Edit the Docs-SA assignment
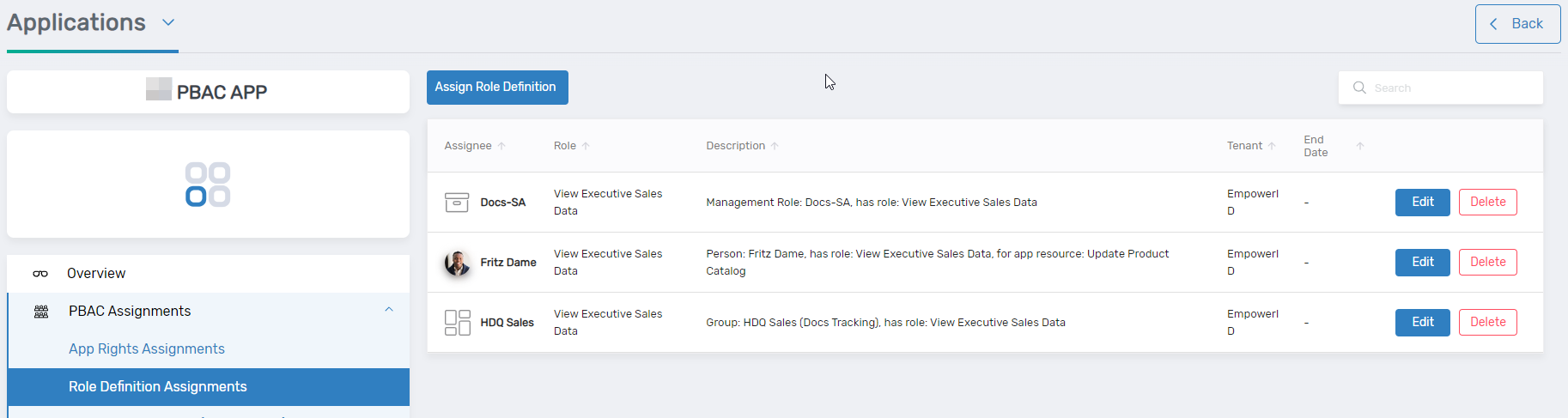 1423,203
